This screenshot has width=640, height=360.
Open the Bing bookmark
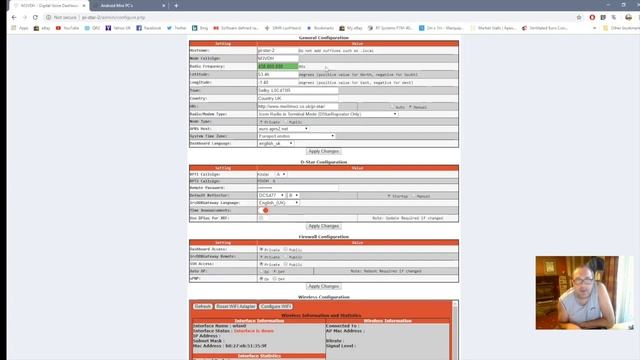(200, 28)
